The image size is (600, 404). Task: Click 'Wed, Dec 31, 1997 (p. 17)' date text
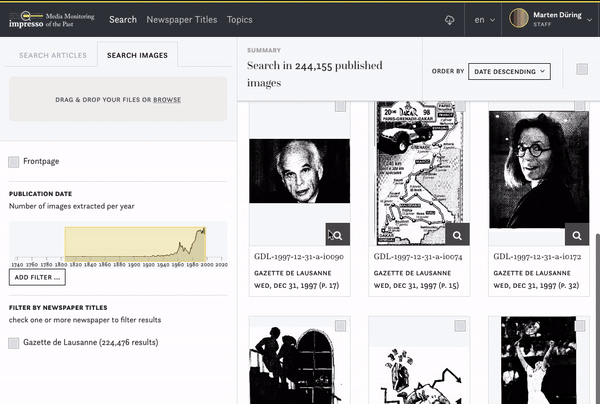coord(297,286)
